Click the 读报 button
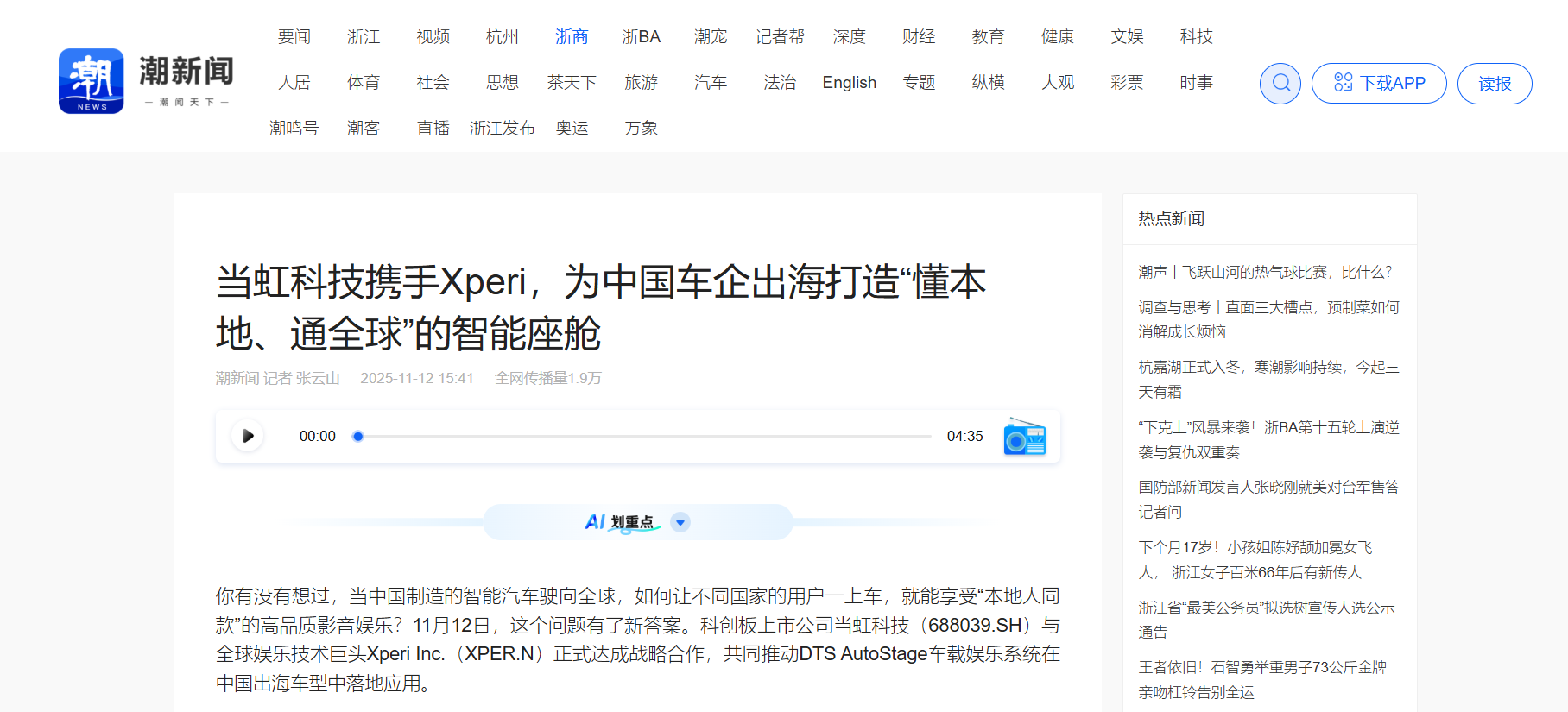Screen dimensions: 1568x712 pyautogui.click(x=1495, y=84)
